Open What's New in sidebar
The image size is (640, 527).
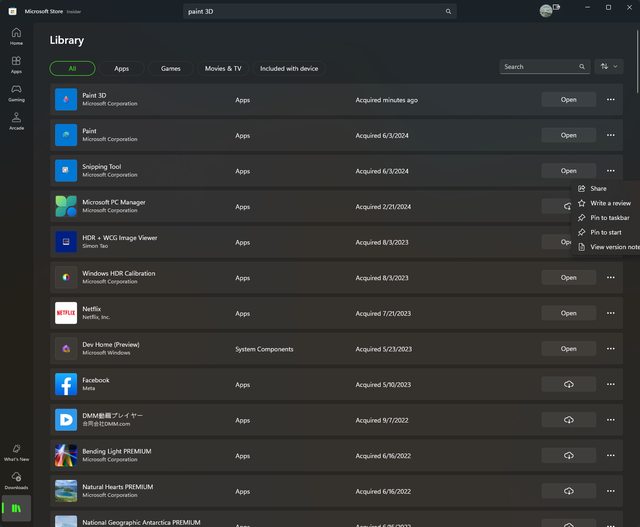[16, 452]
